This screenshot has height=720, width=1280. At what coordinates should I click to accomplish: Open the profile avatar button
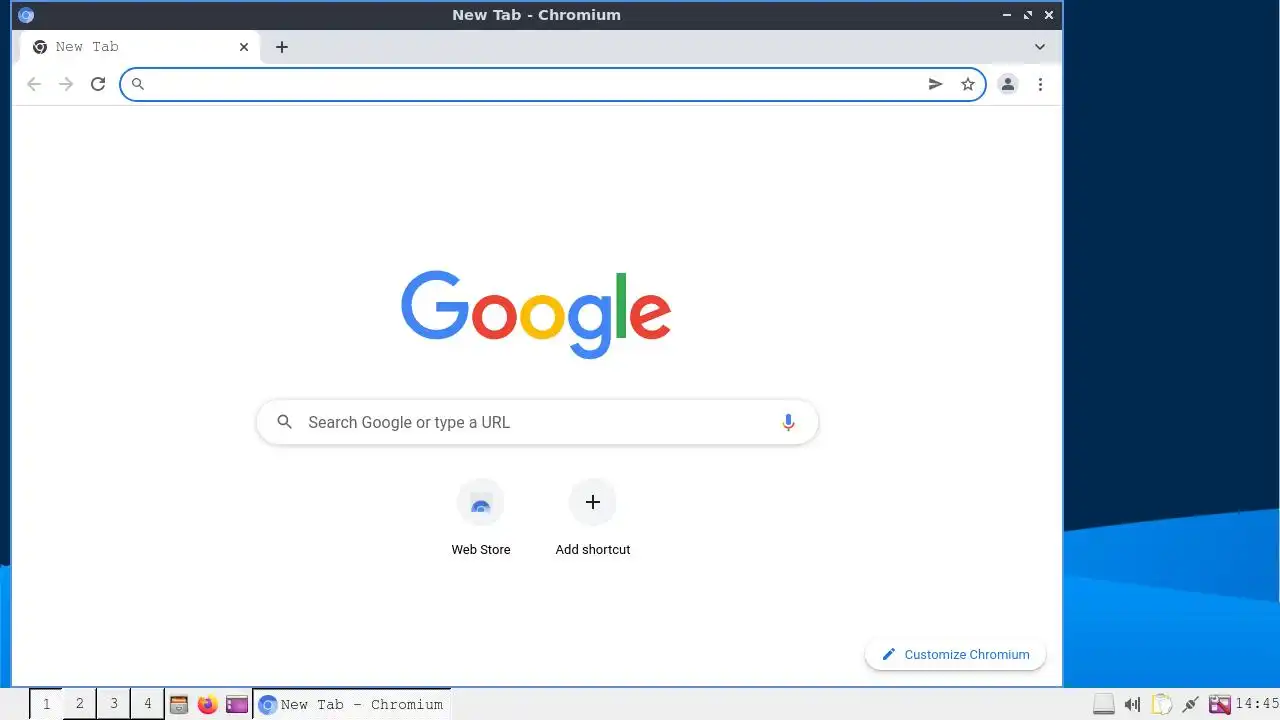pos(1008,84)
